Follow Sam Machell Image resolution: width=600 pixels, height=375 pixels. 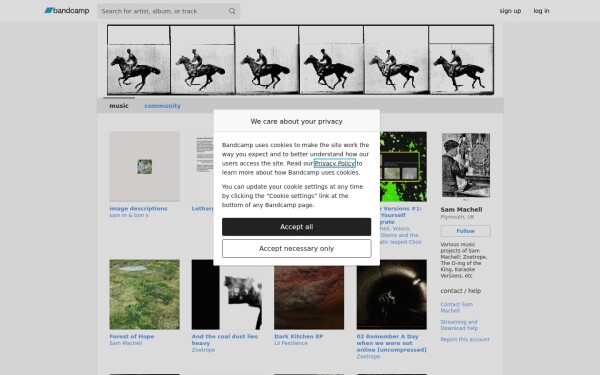click(465, 231)
